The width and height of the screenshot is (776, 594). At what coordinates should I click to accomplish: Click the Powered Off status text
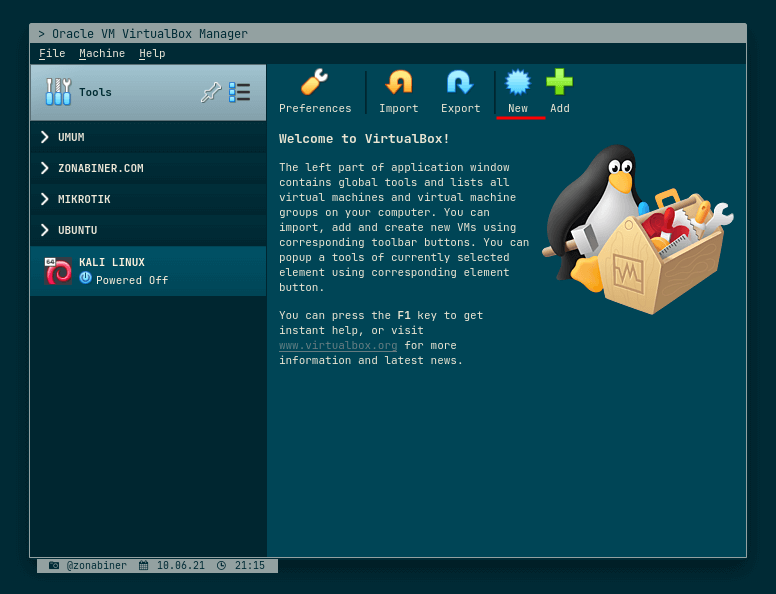(x=132, y=280)
